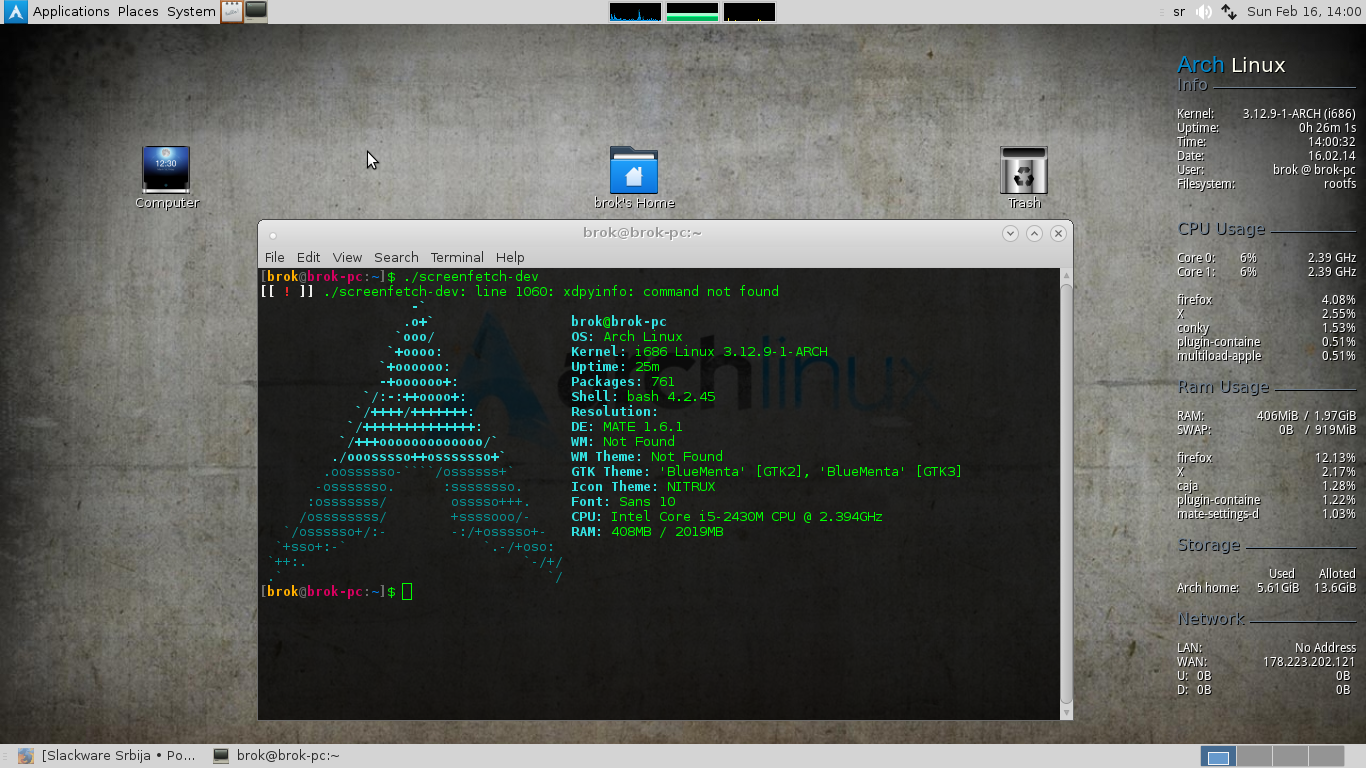Click the network connection arrows icon
The width and height of the screenshot is (1366, 768).
1228,12
